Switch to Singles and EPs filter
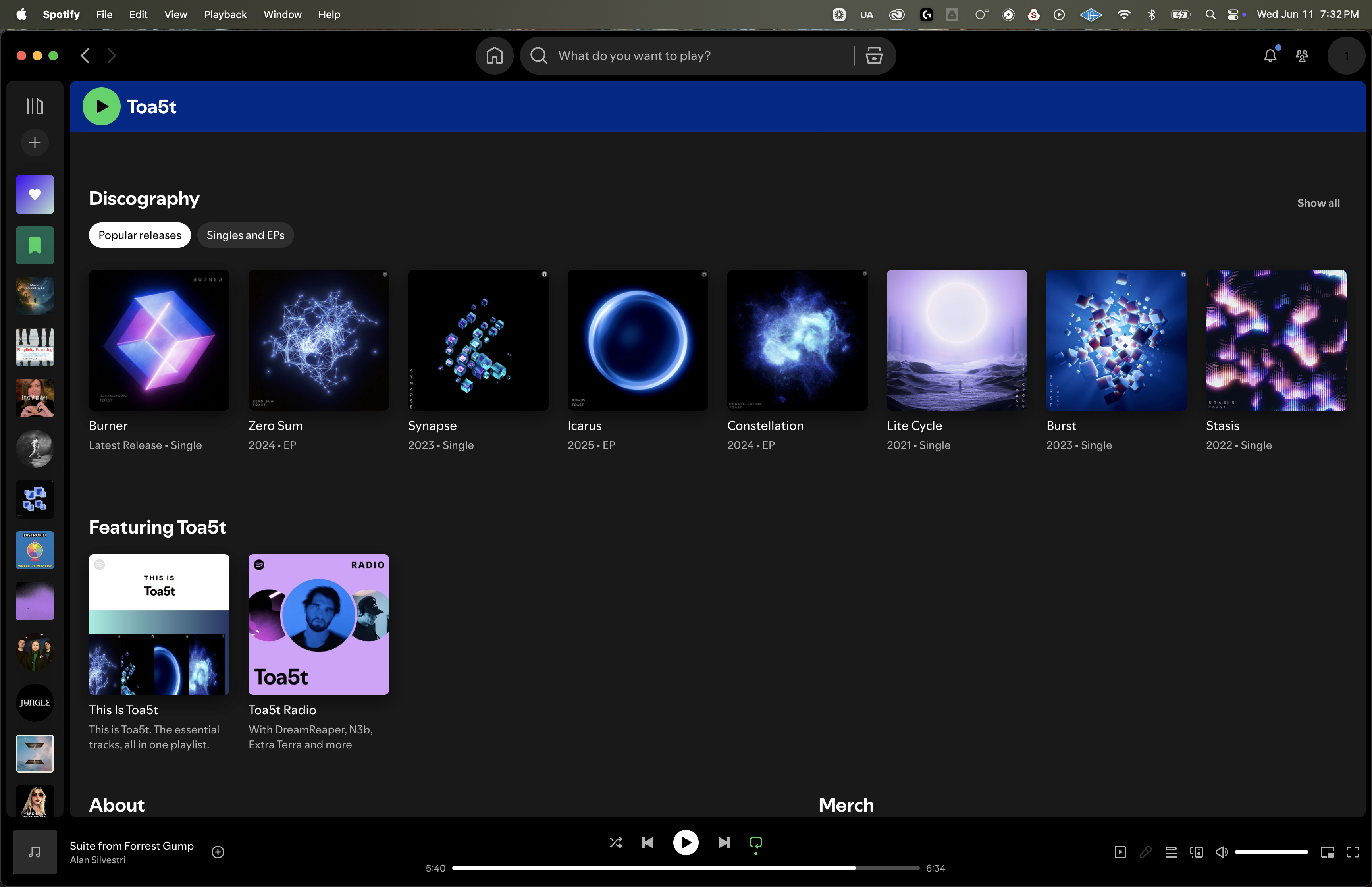1372x887 pixels. (x=245, y=235)
